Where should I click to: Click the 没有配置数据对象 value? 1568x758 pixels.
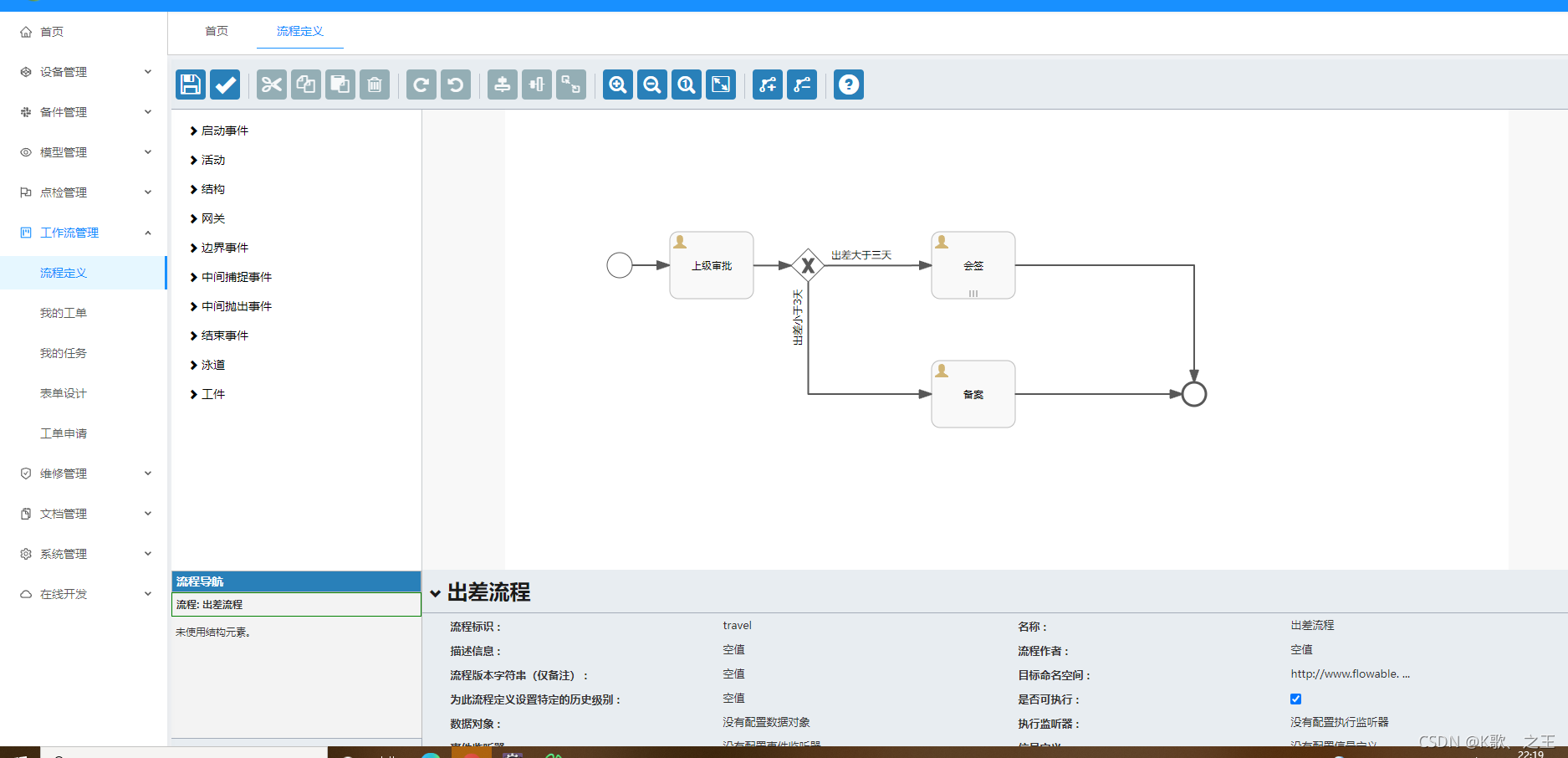pos(766,722)
